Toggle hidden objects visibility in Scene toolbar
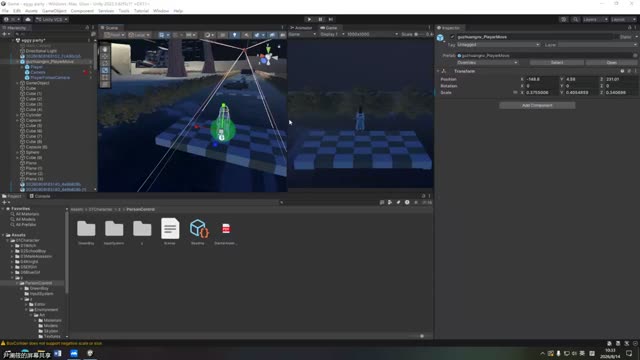This screenshot has width=640, height=360. tap(272, 35)
